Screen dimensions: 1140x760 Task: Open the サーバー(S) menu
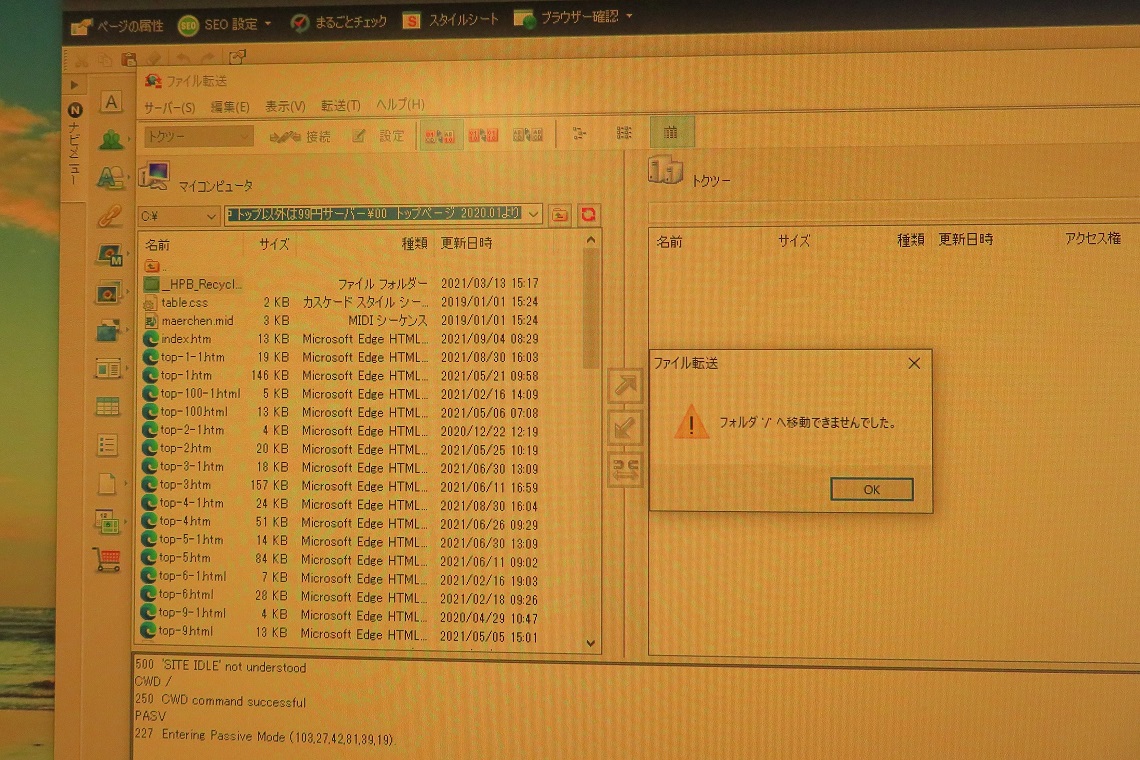(x=168, y=106)
